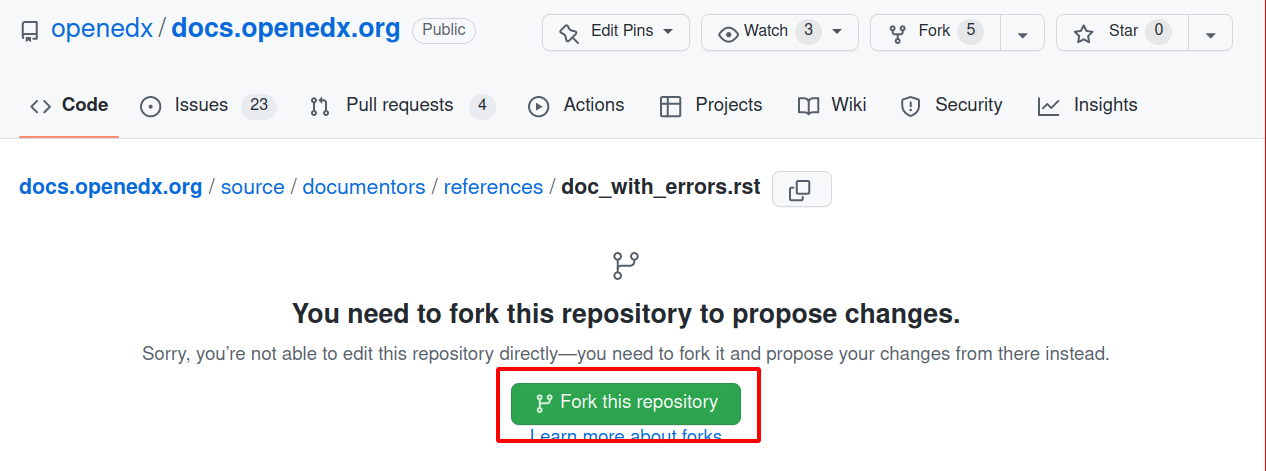Expand the Edit Pins dropdown arrow

click(668, 32)
